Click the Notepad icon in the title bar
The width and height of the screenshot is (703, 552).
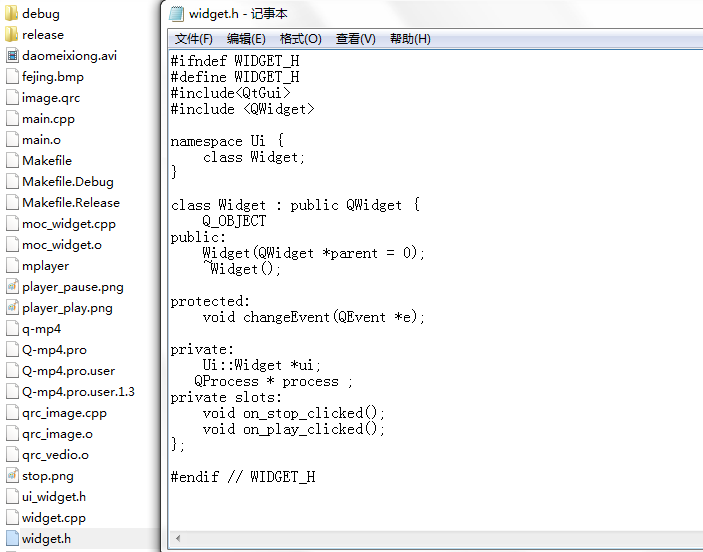click(x=176, y=14)
